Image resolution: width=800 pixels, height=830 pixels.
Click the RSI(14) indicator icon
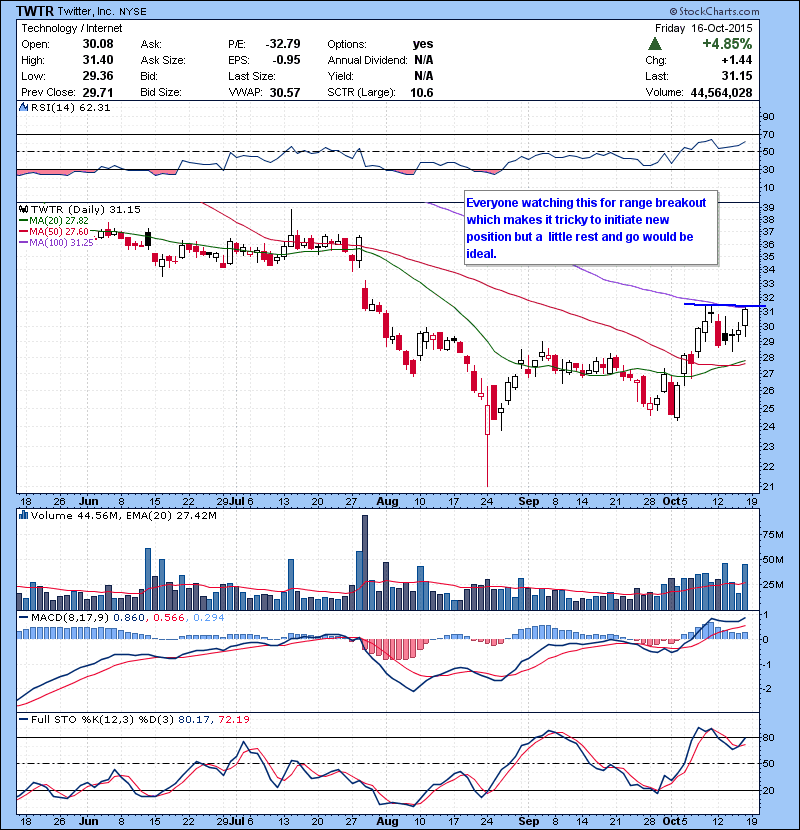[23, 107]
